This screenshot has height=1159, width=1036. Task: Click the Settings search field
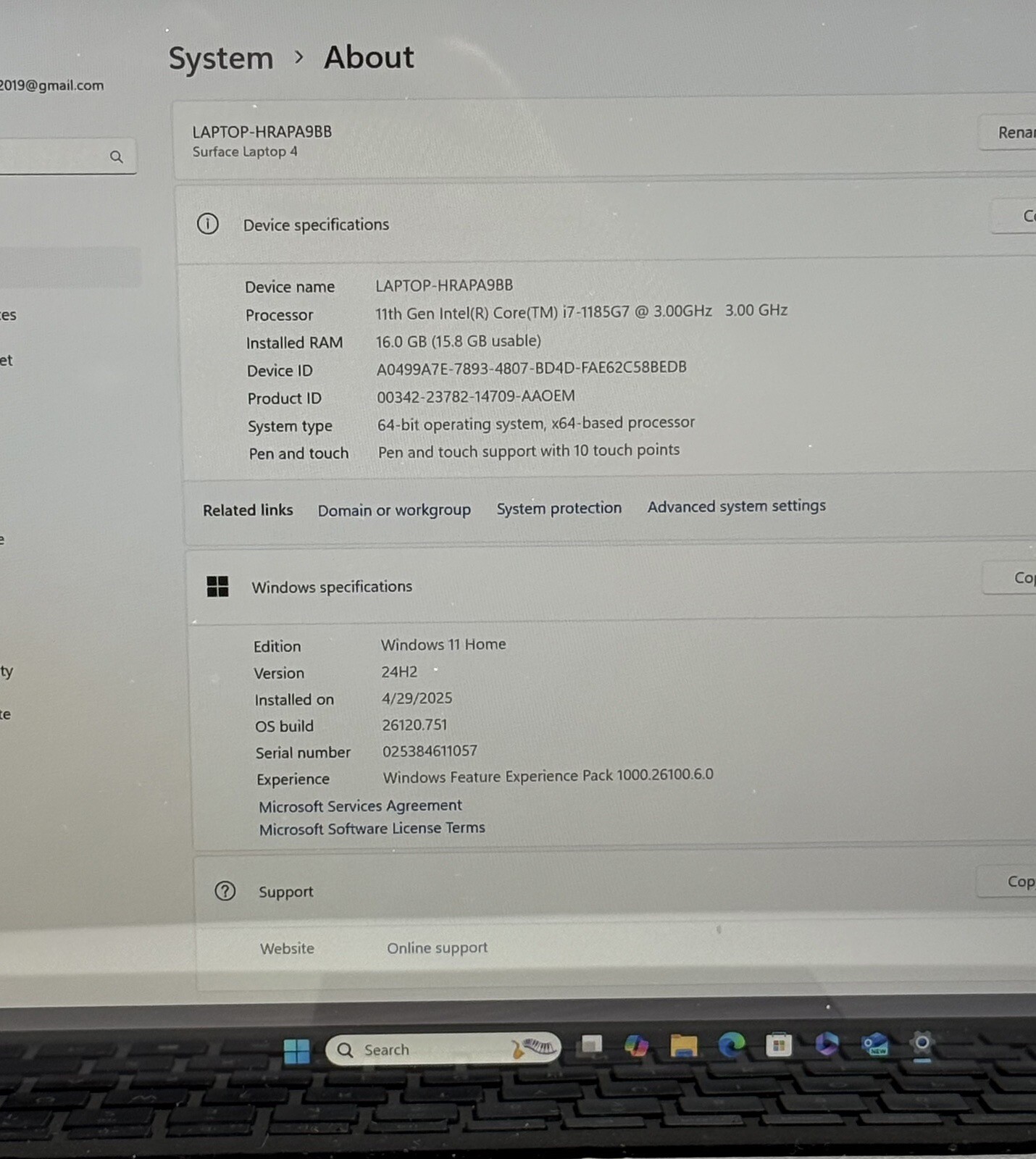coord(67,156)
